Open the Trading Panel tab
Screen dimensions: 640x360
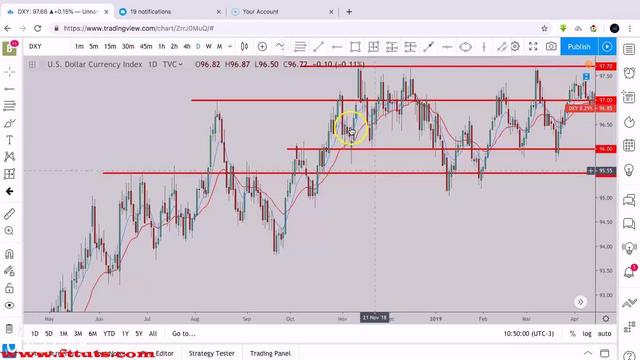click(270, 353)
